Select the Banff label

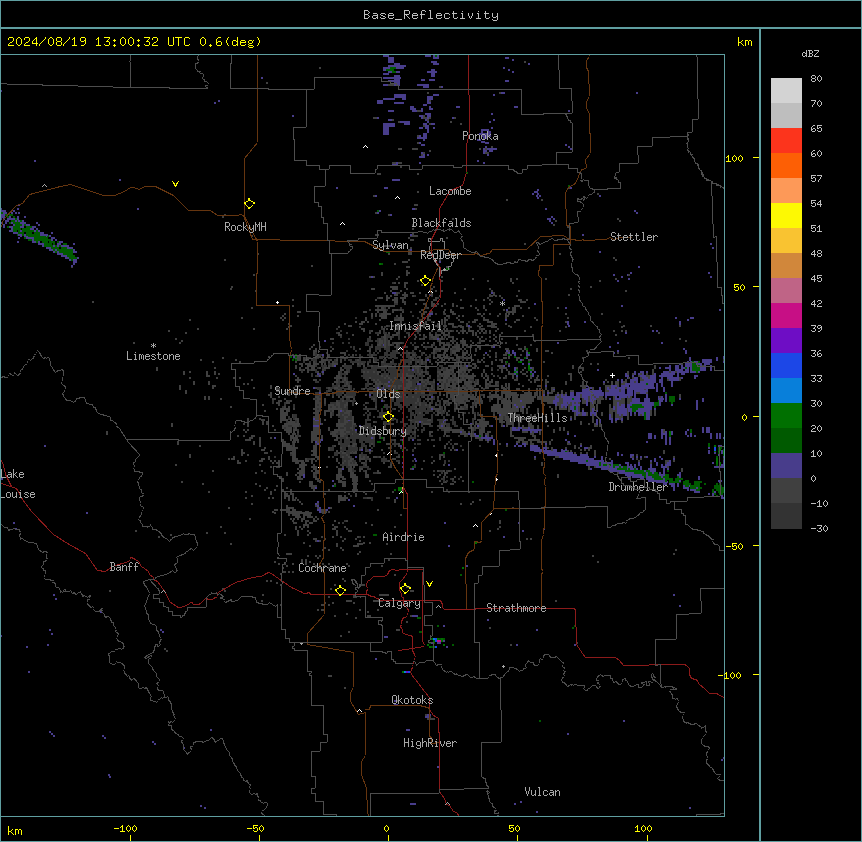coord(124,567)
